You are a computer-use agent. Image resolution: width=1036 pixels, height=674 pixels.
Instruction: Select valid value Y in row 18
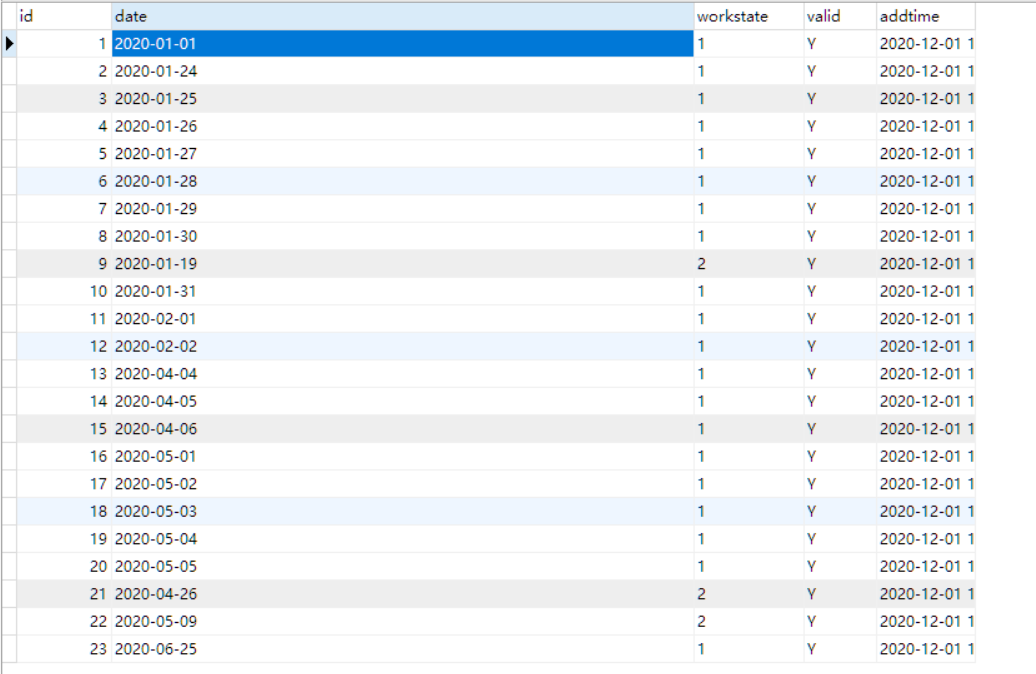pyautogui.click(x=840, y=511)
